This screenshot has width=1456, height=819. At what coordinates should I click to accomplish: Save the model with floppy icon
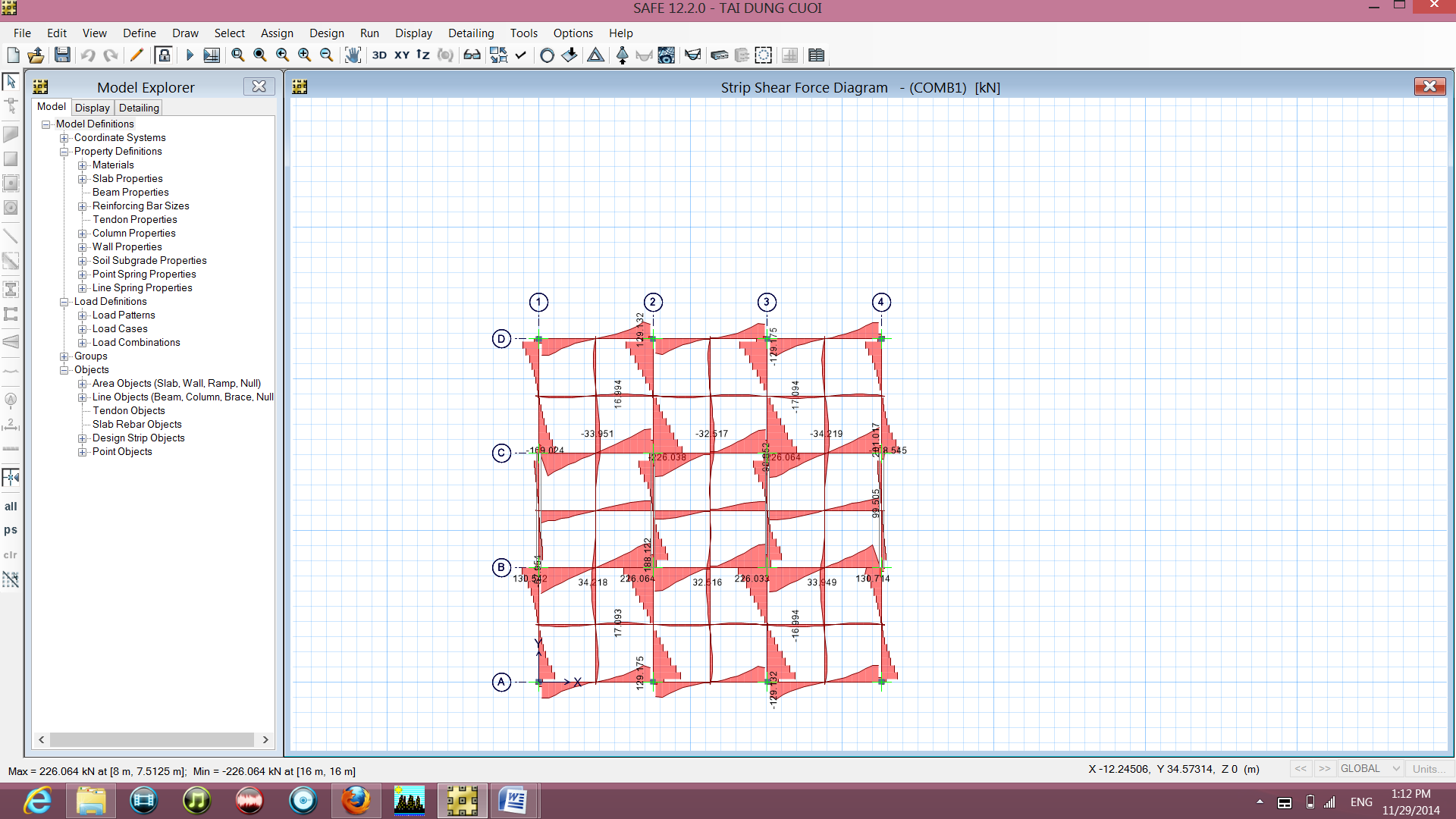(62, 55)
